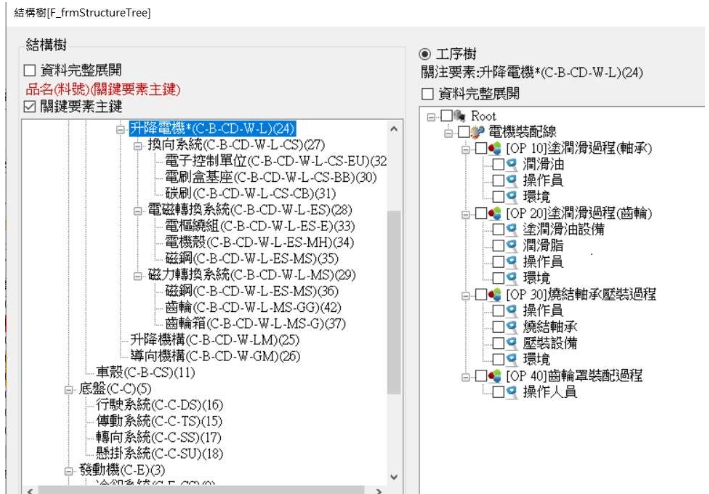Viewport: 709px width, 494px height.
Task: Select 電樞繞組(C-B-CD-W-L-ES-E)(33)
Action: point(260,226)
